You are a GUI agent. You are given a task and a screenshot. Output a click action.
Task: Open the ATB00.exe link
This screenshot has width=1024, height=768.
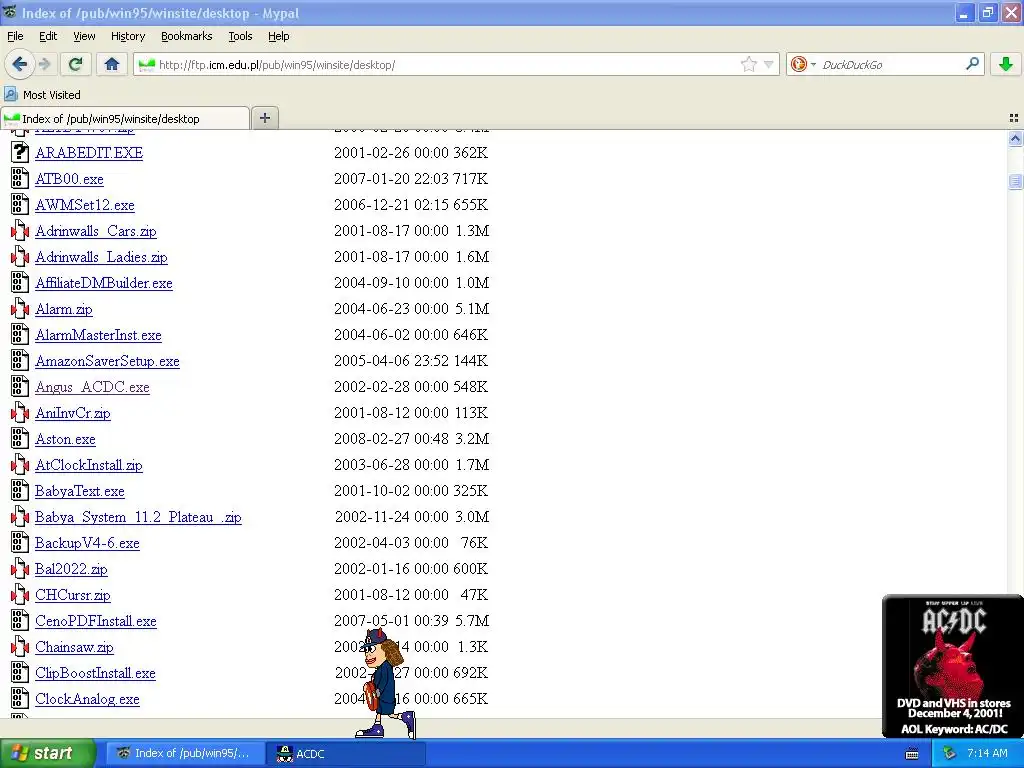pos(69,179)
